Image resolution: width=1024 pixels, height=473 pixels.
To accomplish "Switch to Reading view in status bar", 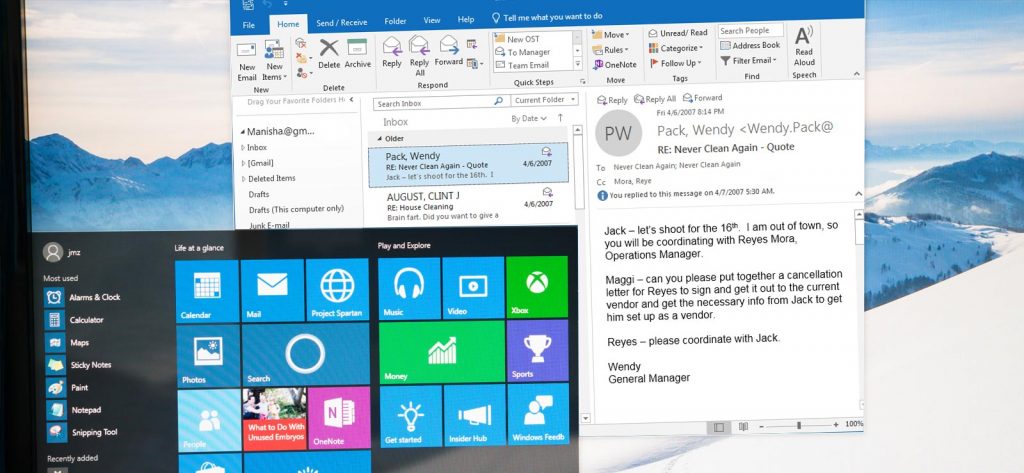I will 743,427.
